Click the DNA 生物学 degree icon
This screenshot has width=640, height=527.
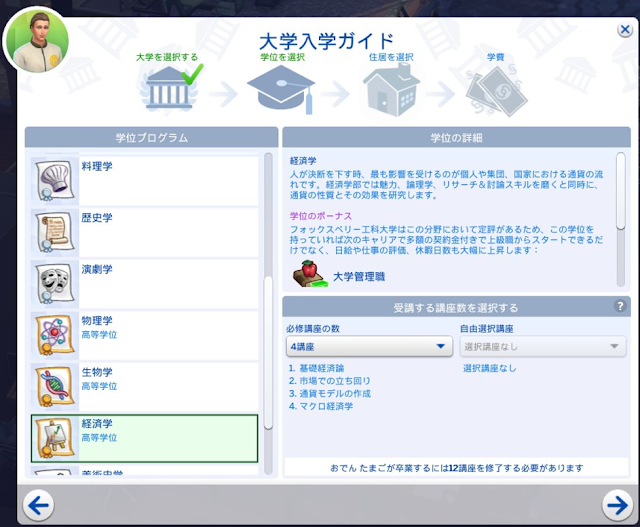tap(54, 386)
